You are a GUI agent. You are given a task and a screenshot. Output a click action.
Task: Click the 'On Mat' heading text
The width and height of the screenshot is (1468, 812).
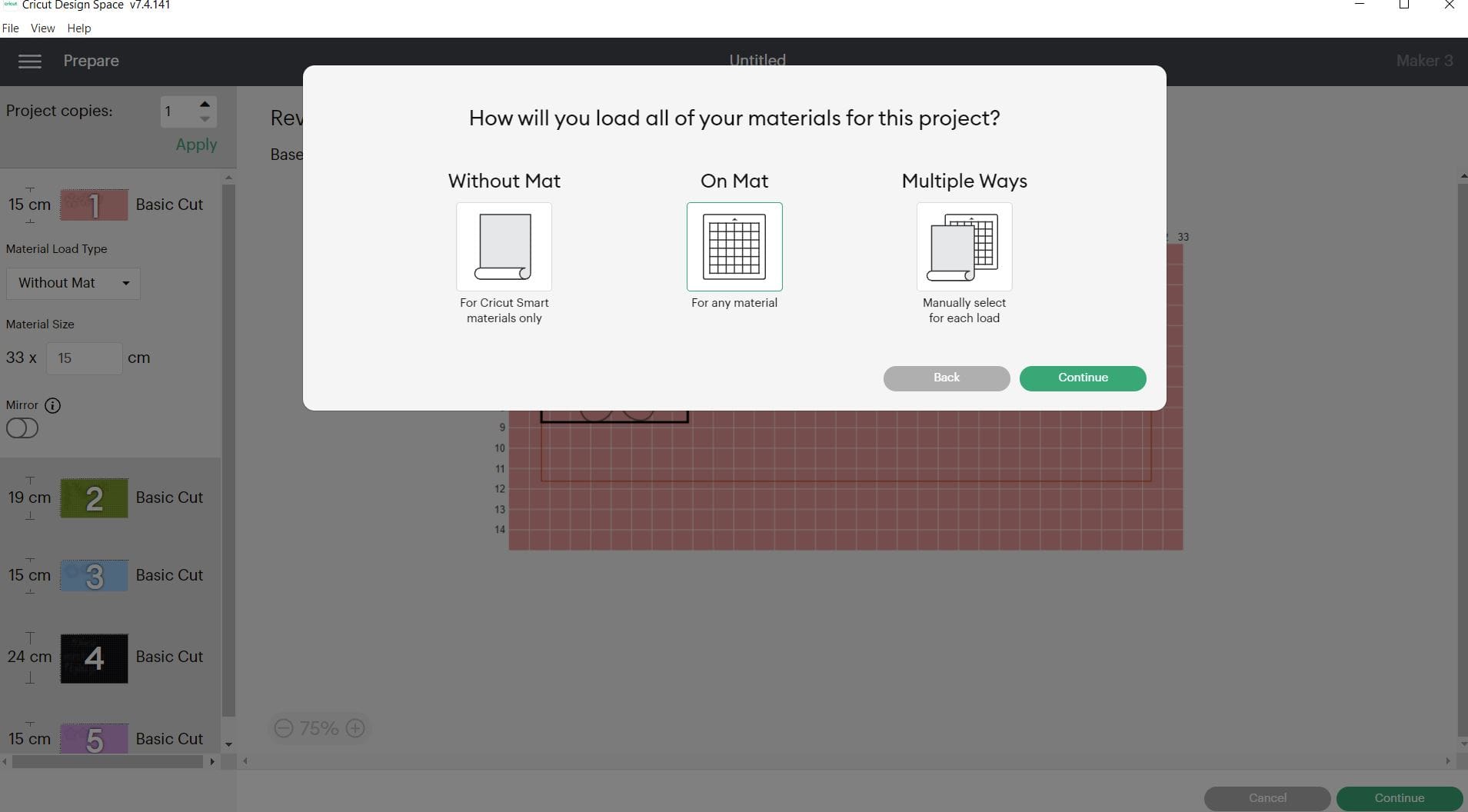pyautogui.click(x=734, y=181)
